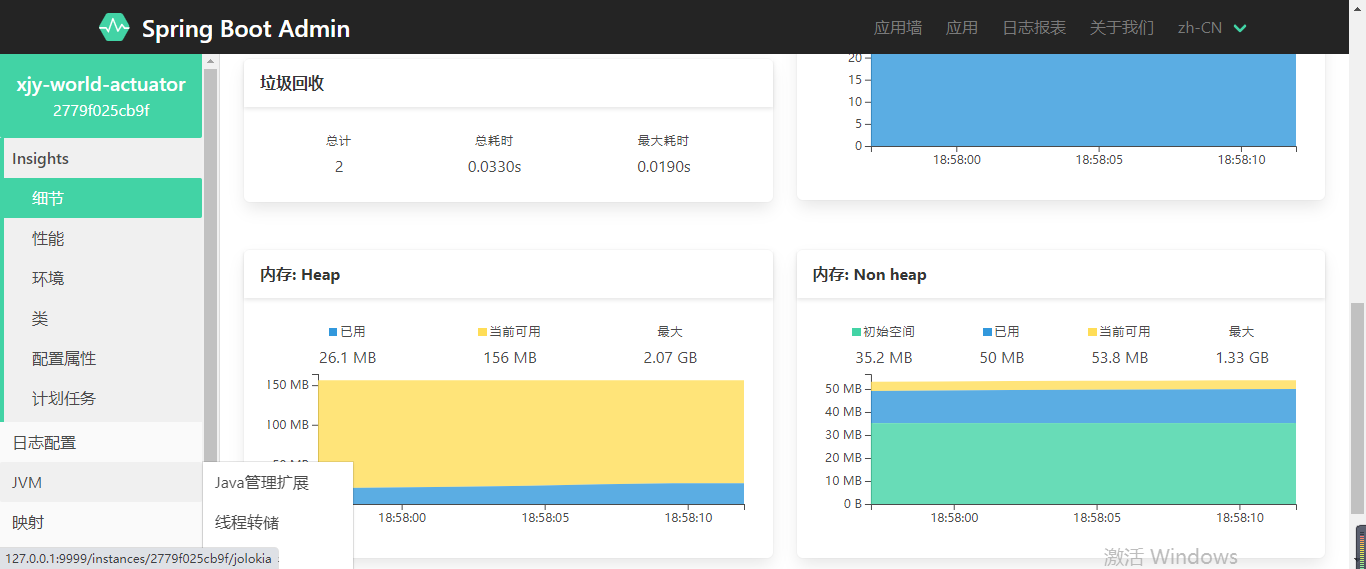Click the 垃圾回收 card title

pos(292,83)
